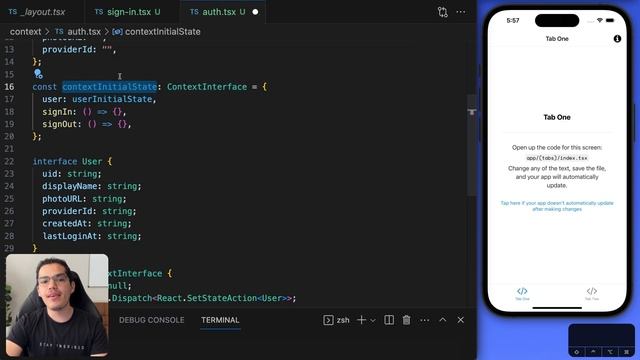Open the TERMINAL panel tab
The image size is (640, 360).
point(220,320)
